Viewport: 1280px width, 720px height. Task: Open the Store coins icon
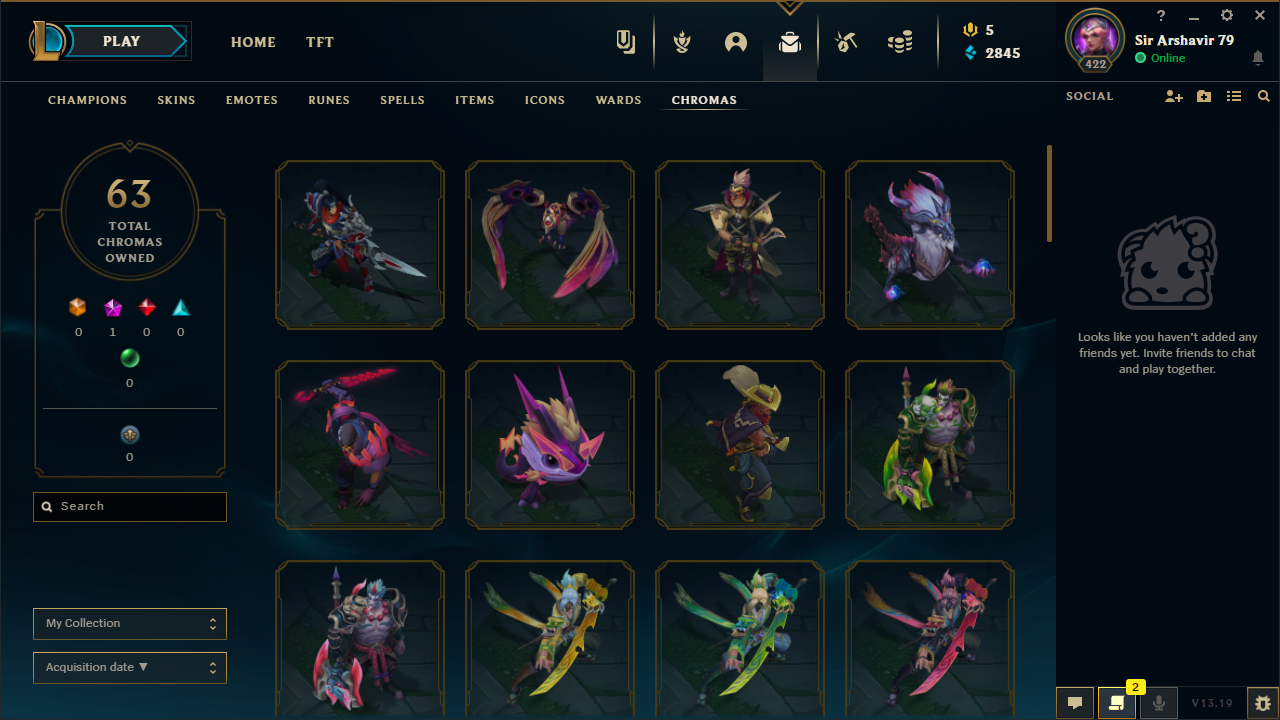pyautogui.click(x=900, y=42)
